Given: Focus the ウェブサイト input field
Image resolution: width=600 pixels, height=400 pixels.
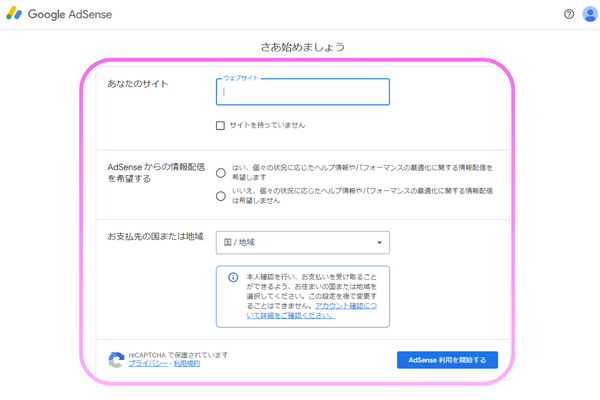Looking at the screenshot, I should coord(303,92).
